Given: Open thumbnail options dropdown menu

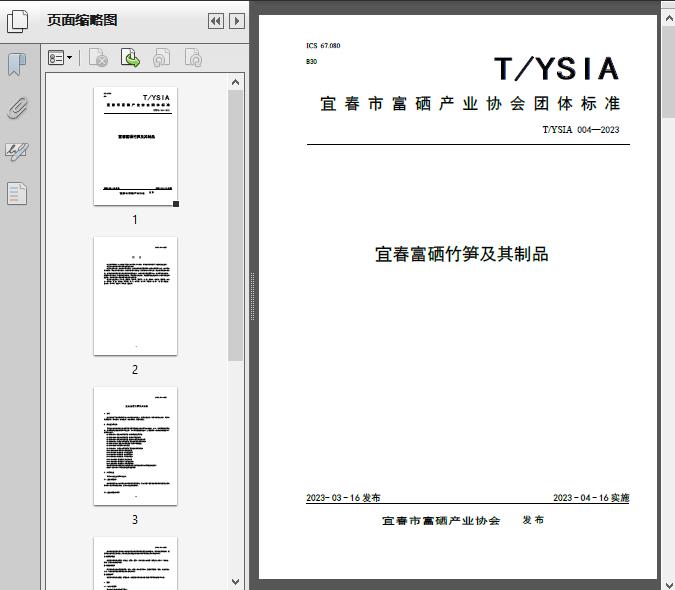Looking at the screenshot, I should pyautogui.click(x=60, y=58).
